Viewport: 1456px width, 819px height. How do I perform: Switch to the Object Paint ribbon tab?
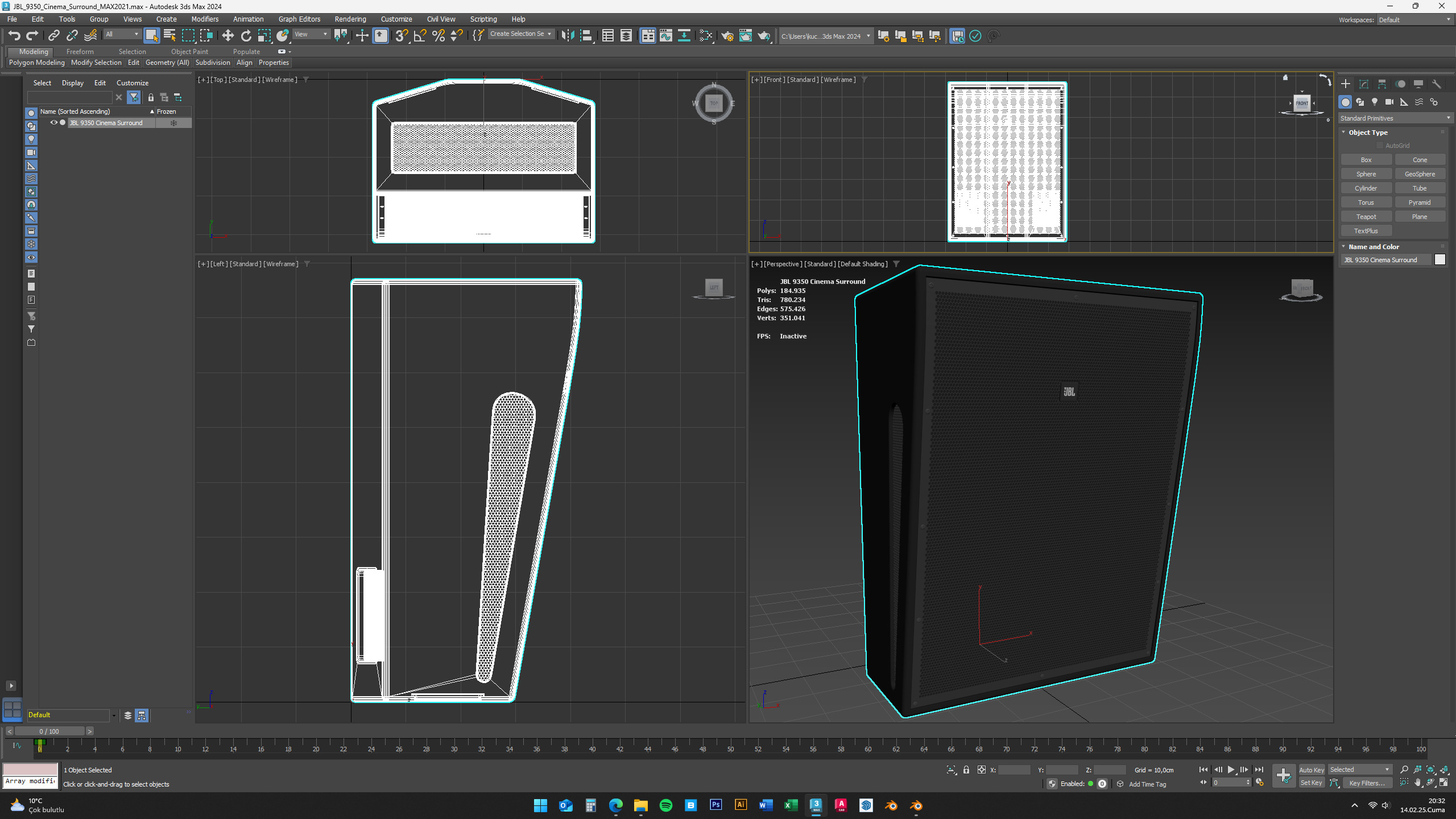189,51
